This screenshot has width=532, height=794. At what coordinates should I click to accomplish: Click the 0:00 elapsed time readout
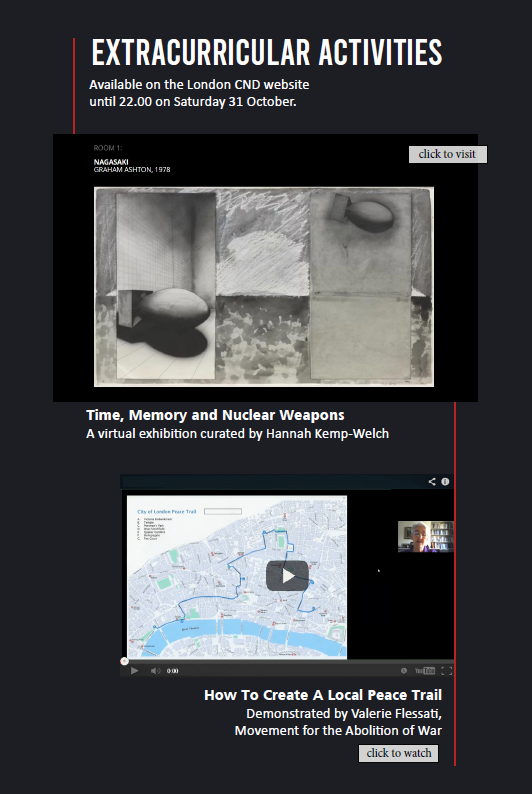click(173, 670)
